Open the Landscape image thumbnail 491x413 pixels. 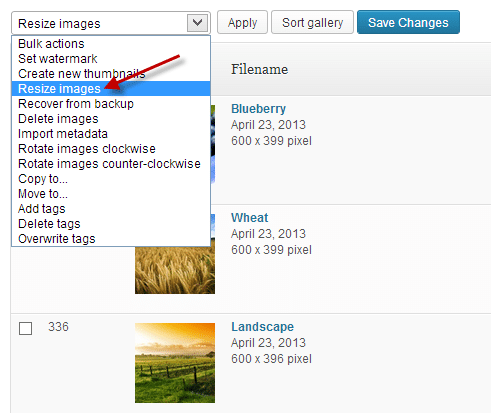[175, 363]
